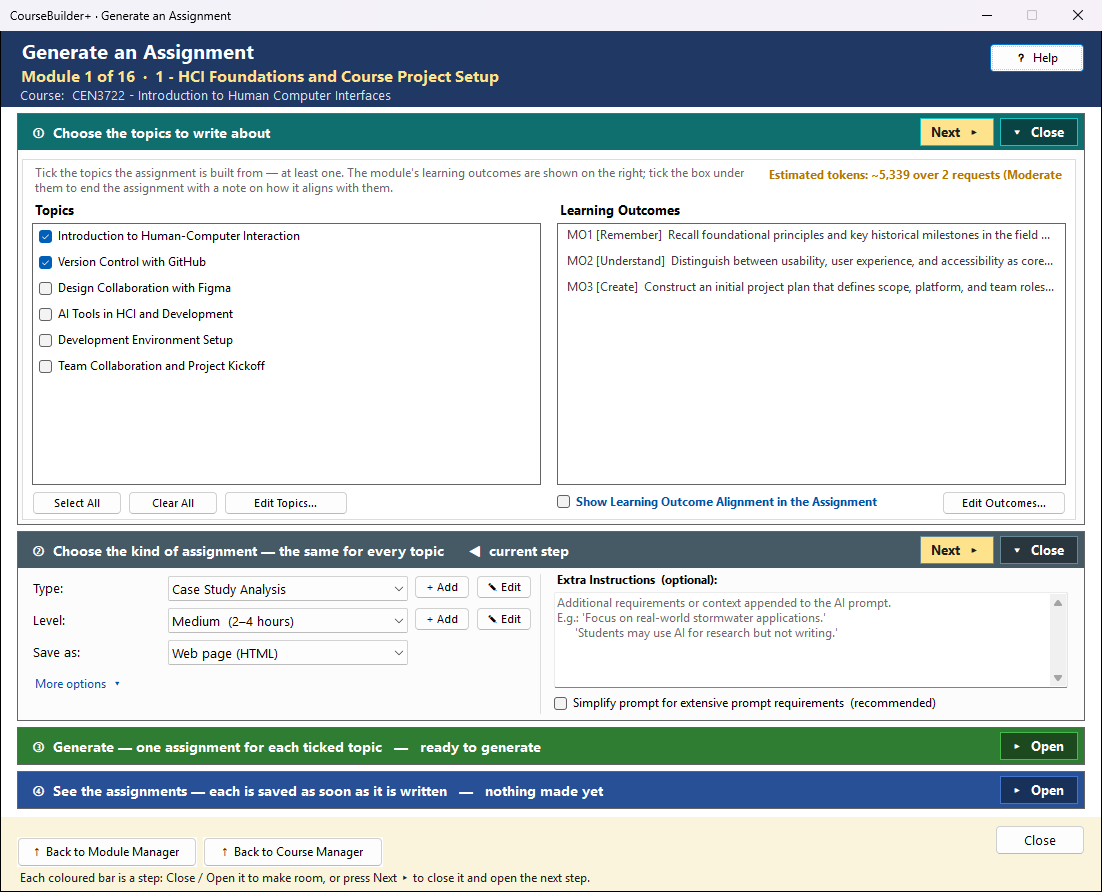The height and width of the screenshot is (892, 1102).
Task: Click the bottom Close button
Action: (1039, 840)
